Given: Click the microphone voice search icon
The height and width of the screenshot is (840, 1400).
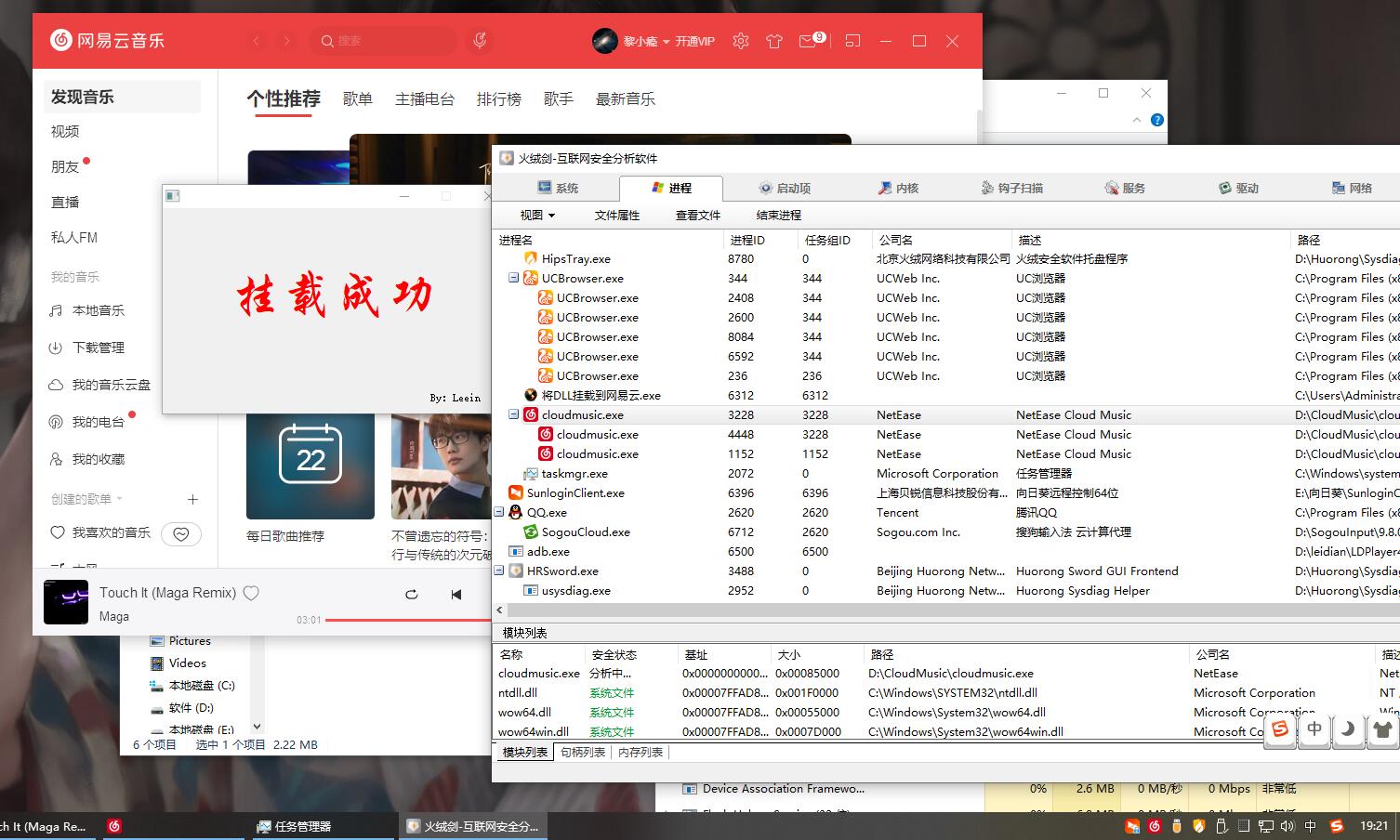Looking at the screenshot, I should 480,41.
